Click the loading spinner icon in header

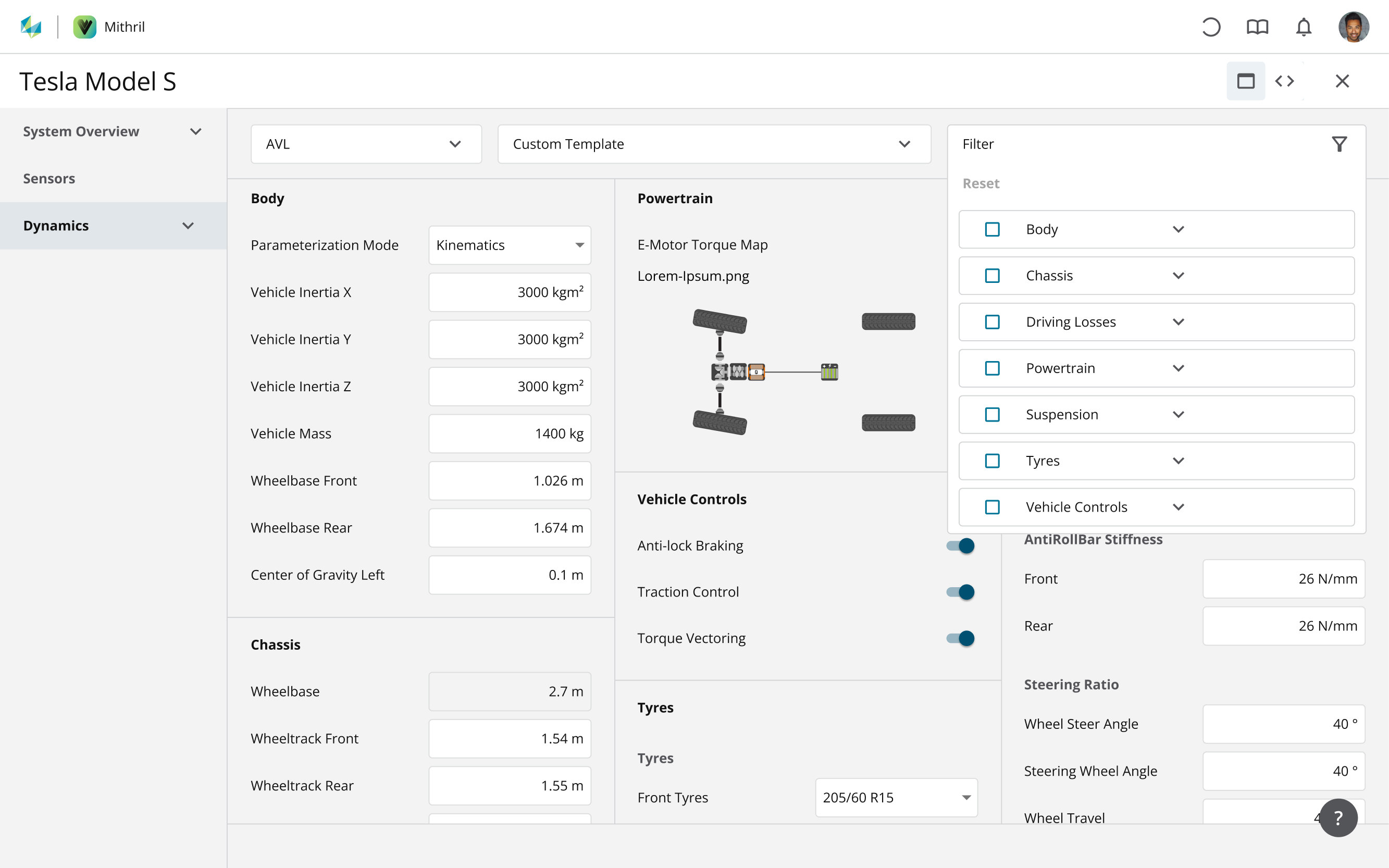coord(1211,27)
